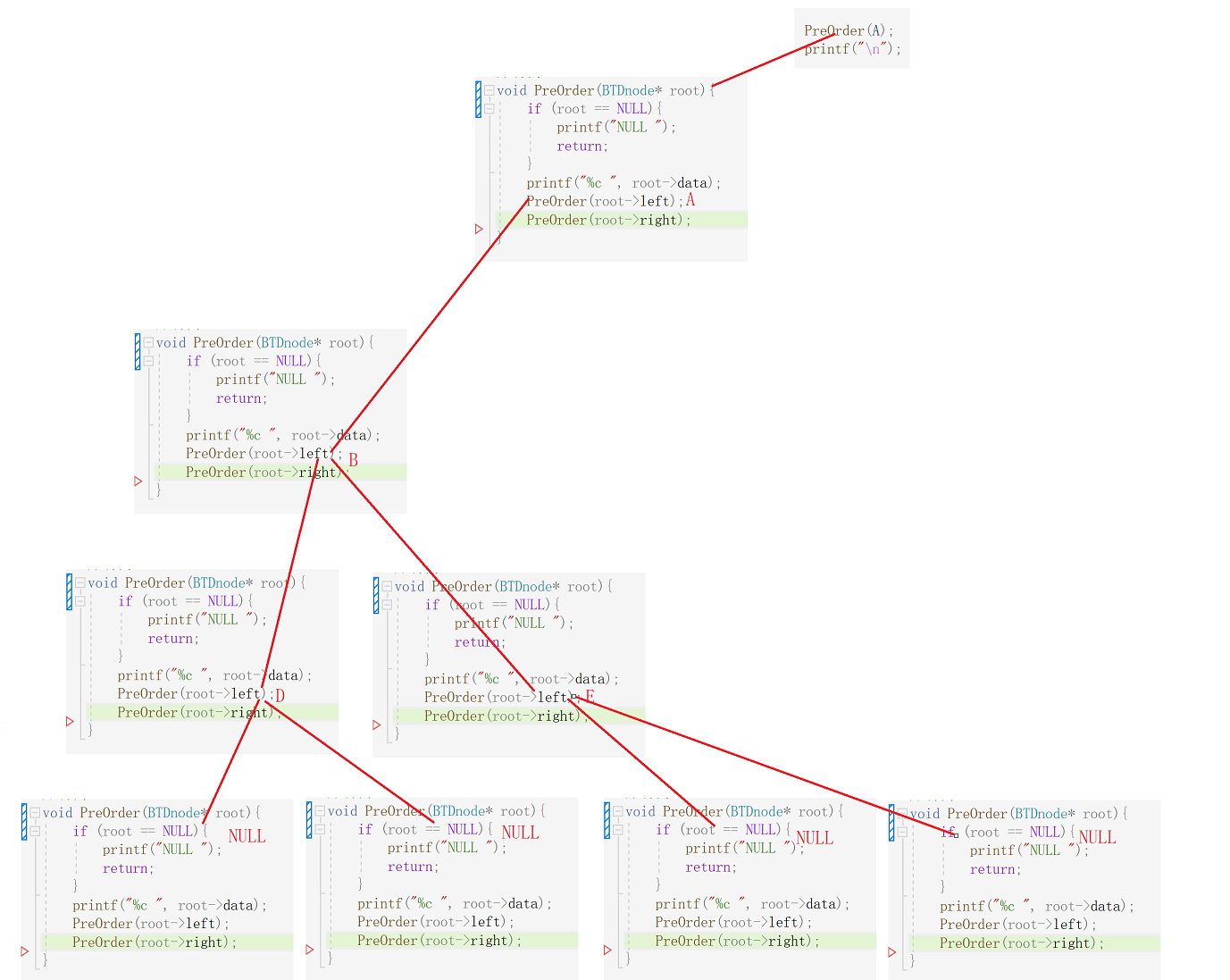
Task: Click the void PreOrder signature in snippet B
Action: click(x=265, y=342)
